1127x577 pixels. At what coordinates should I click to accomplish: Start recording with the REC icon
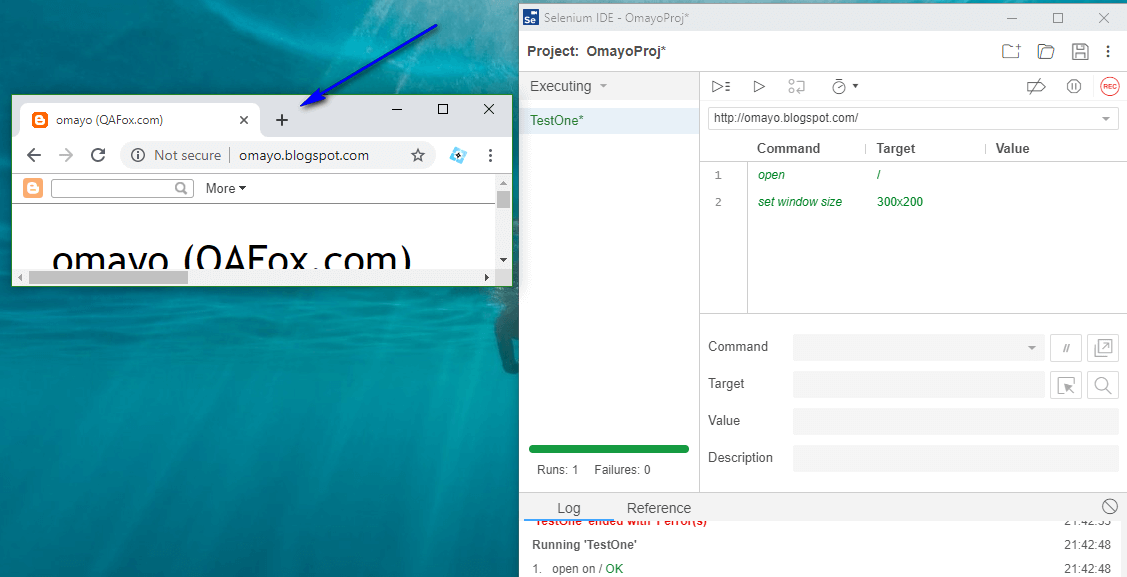1109,86
